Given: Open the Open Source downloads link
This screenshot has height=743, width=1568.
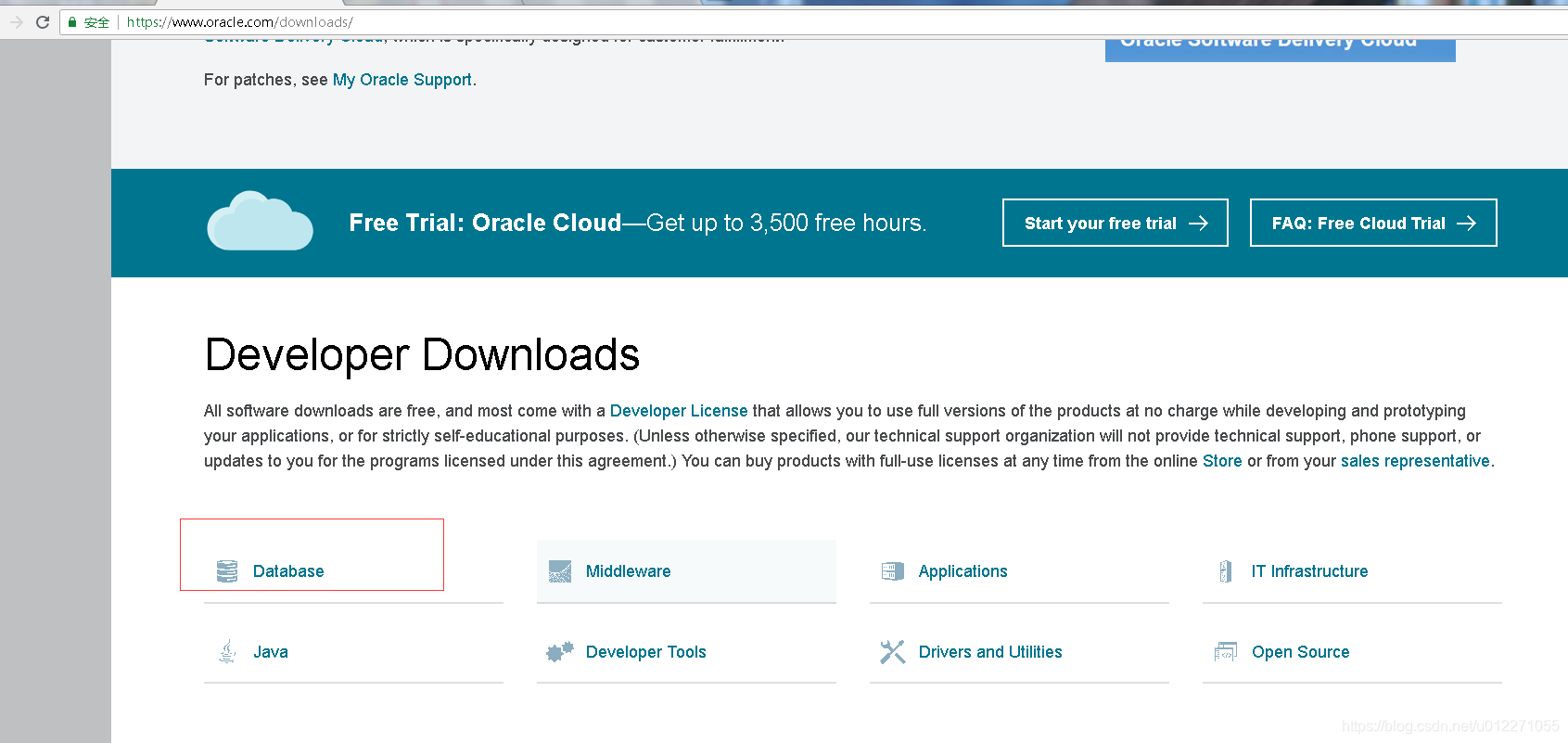Looking at the screenshot, I should pos(1300,652).
